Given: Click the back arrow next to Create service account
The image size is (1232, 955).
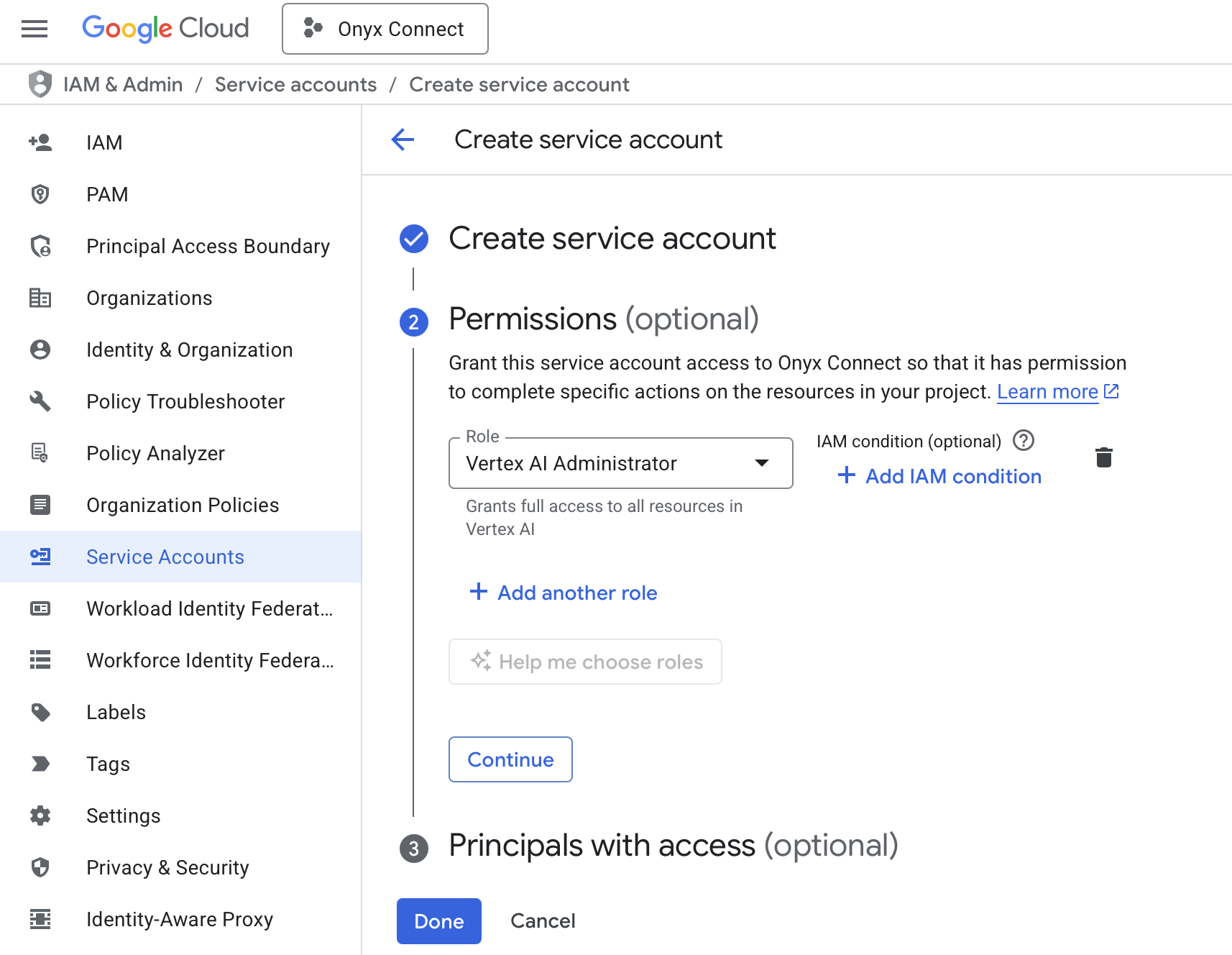Looking at the screenshot, I should point(403,140).
